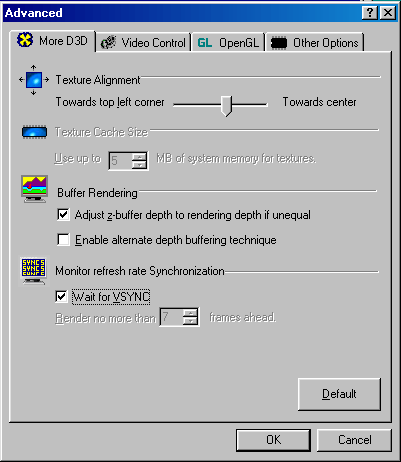
Task: Uncheck Adjust z-buffer depth checkbox
Action: point(63,215)
